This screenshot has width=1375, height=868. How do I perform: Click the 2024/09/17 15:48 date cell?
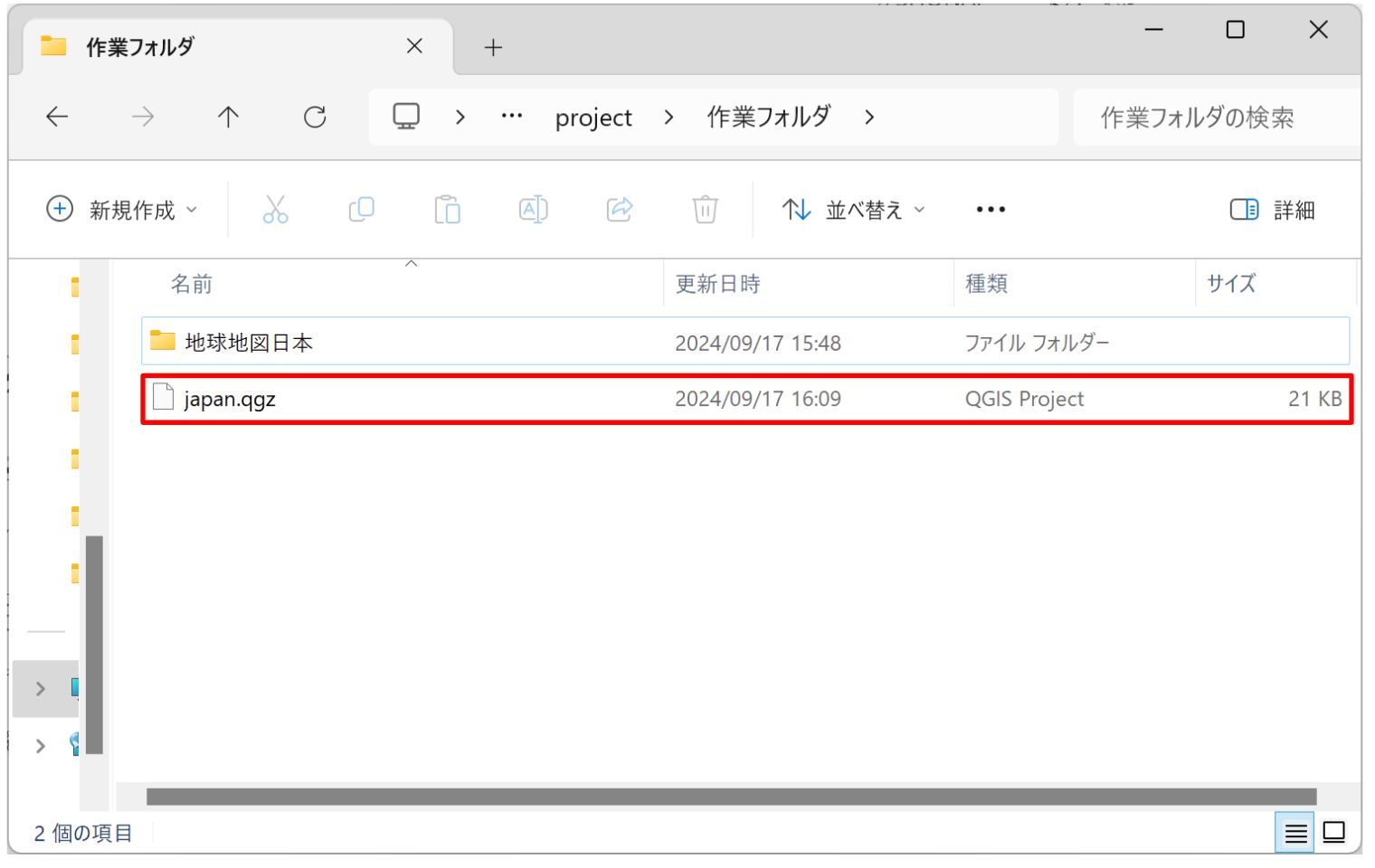point(758,343)
